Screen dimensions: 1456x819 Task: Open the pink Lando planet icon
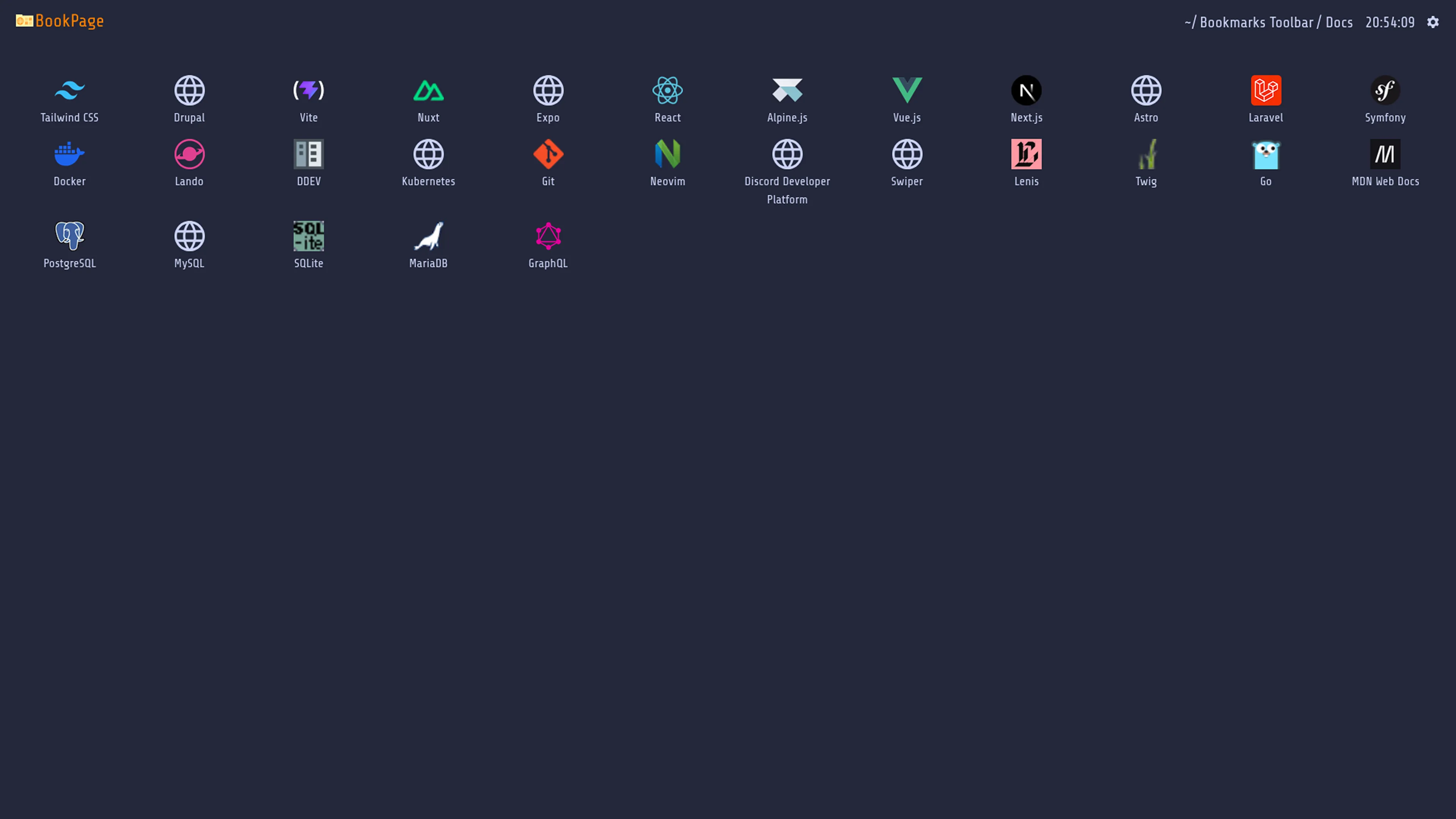point(189,154)
